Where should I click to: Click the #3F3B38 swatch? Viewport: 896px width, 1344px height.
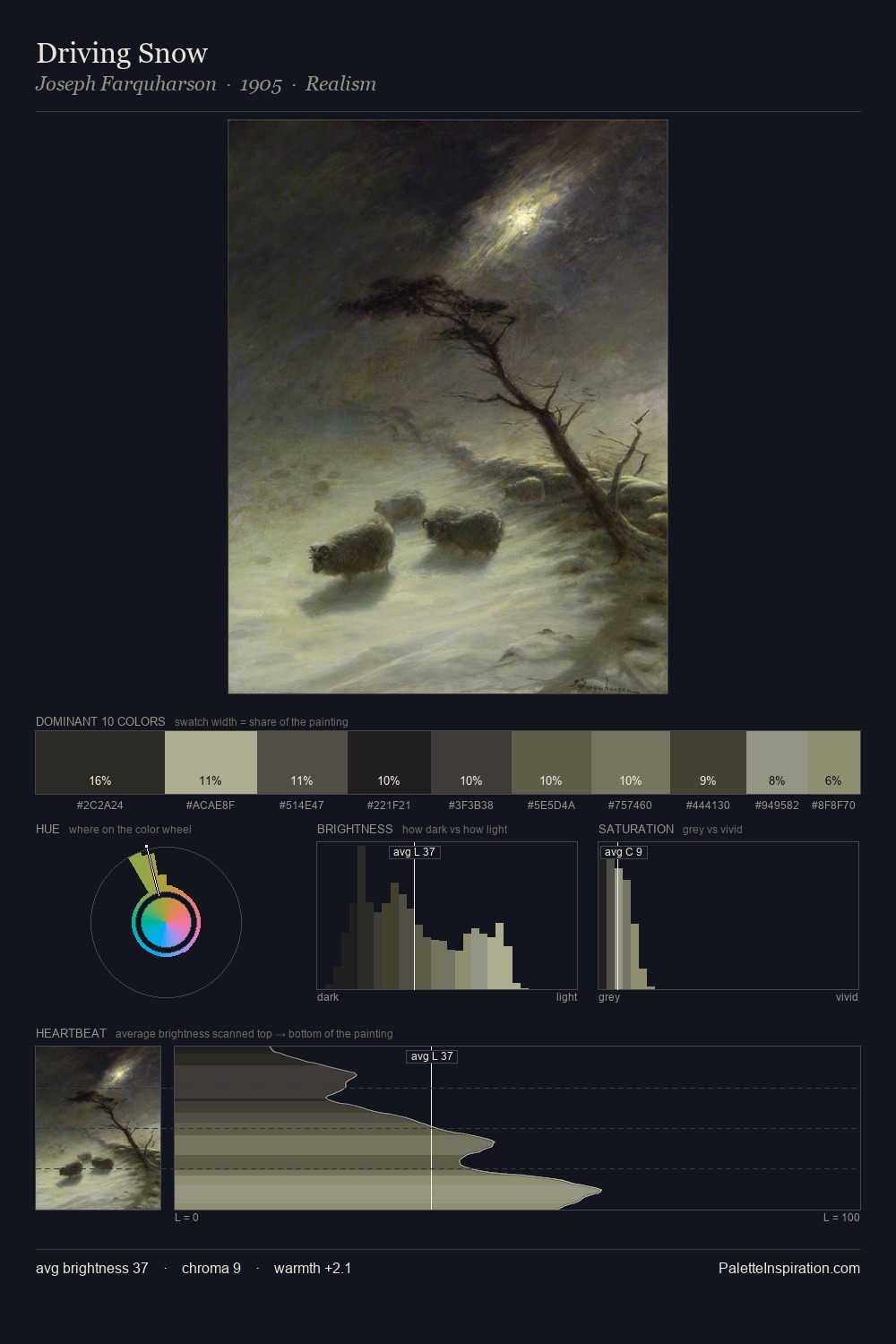pyautogui.click(x=471, y=762)
